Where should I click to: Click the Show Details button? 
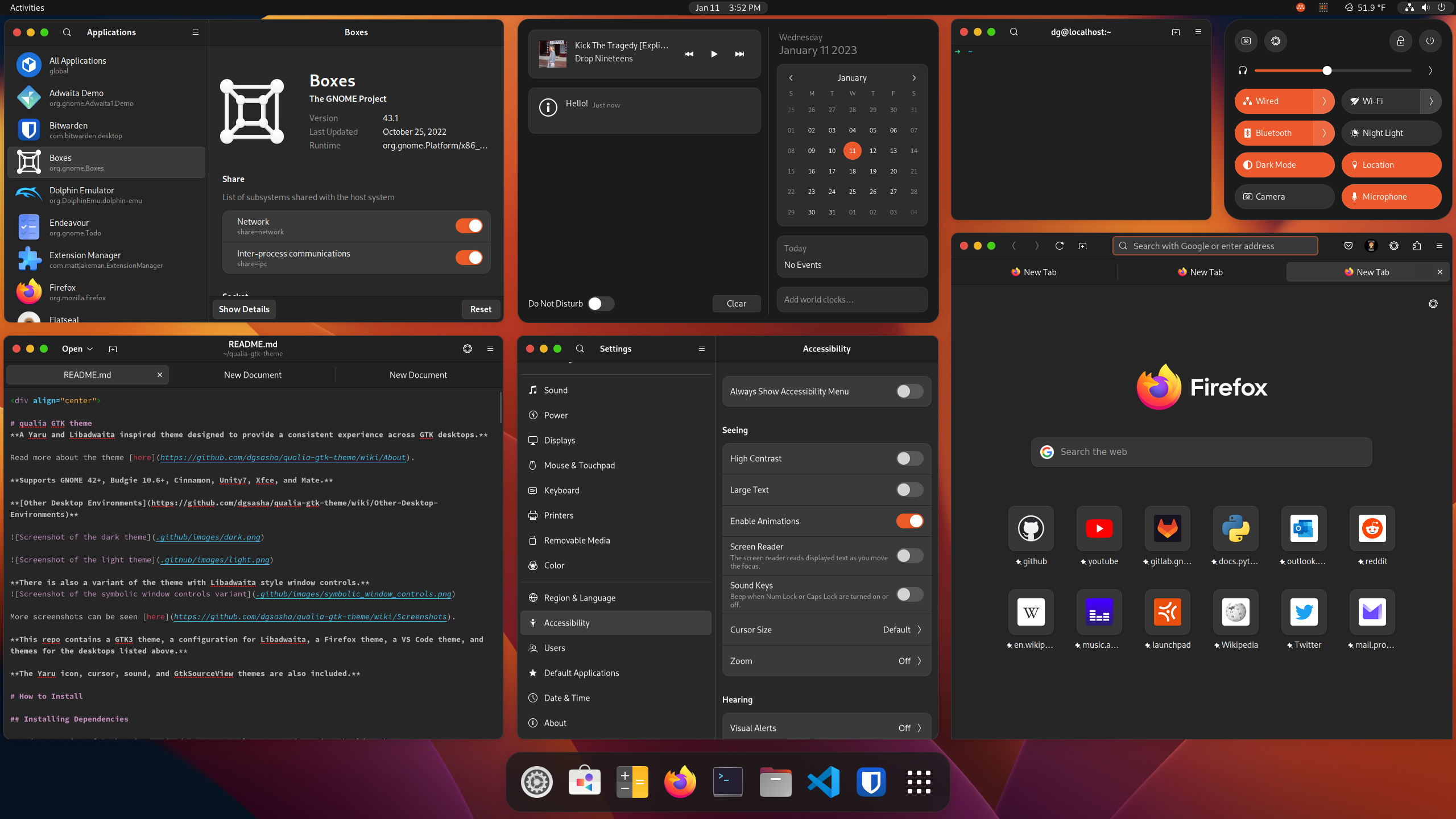pyautogui.click(x=244, y=309)
